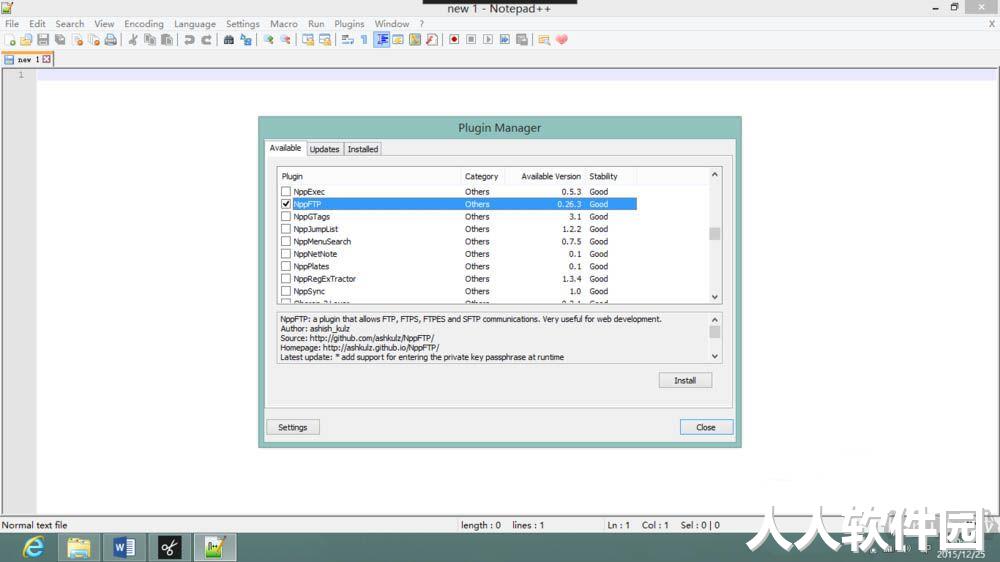Sort by Available Version column header
Viewport: 1000px width, 562px height.
pyautogui.click(x=545, y=176)
